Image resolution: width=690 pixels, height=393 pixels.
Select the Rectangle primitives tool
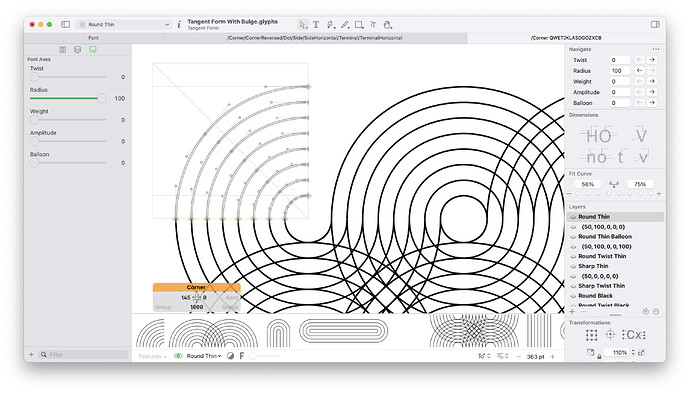click(359, 25)
